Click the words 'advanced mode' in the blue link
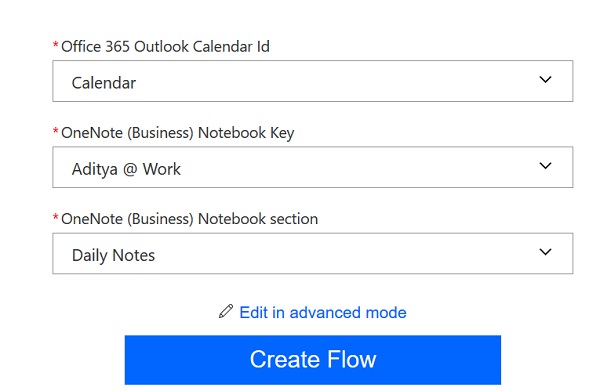The width and height of the screenshot is (600, 391). [348, 313]
